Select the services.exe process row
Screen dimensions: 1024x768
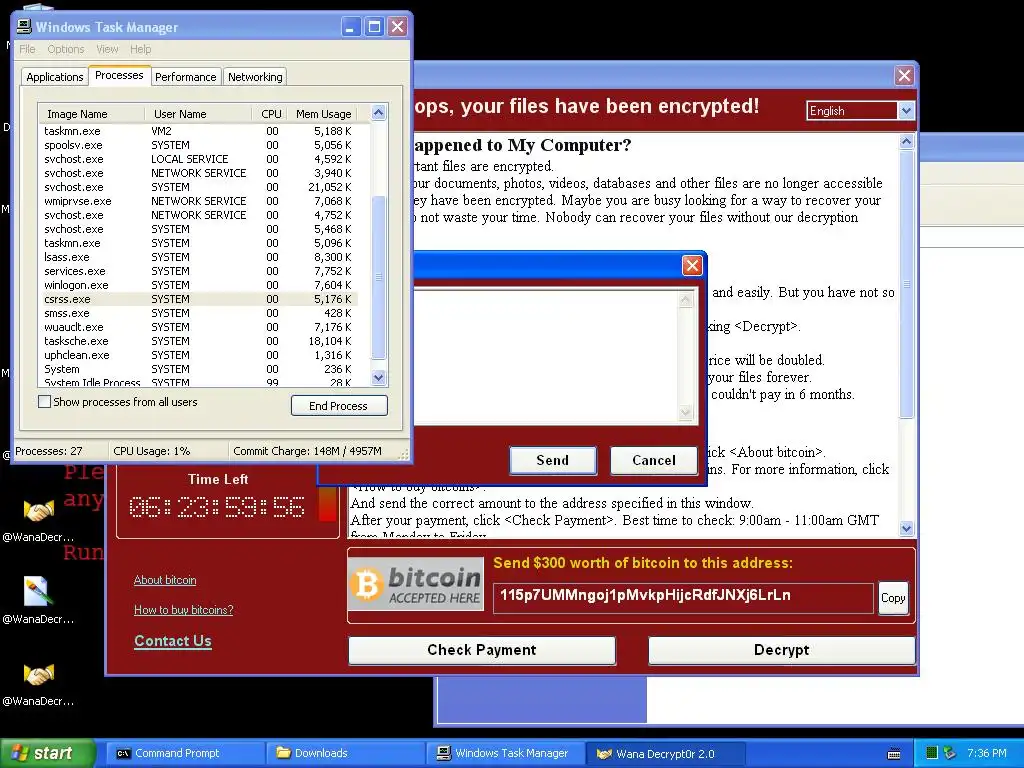point(199,271)
